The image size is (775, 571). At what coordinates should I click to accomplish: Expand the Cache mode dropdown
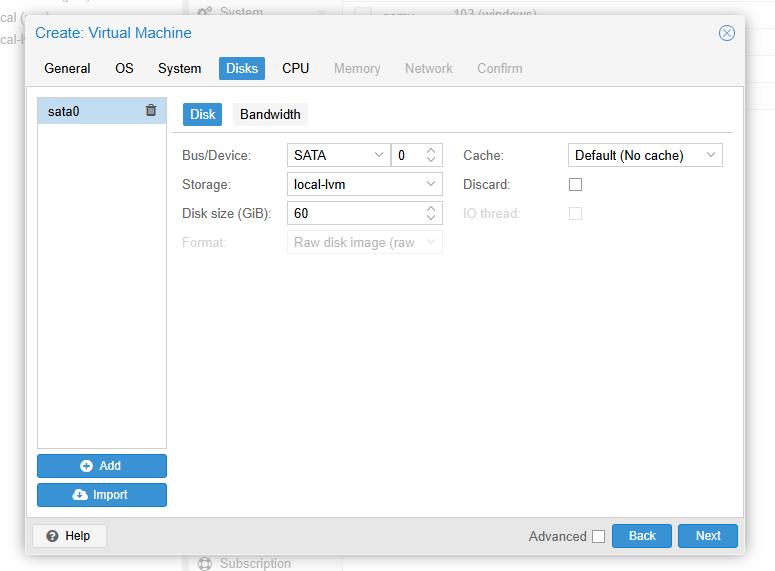click(x=711, y=155)
